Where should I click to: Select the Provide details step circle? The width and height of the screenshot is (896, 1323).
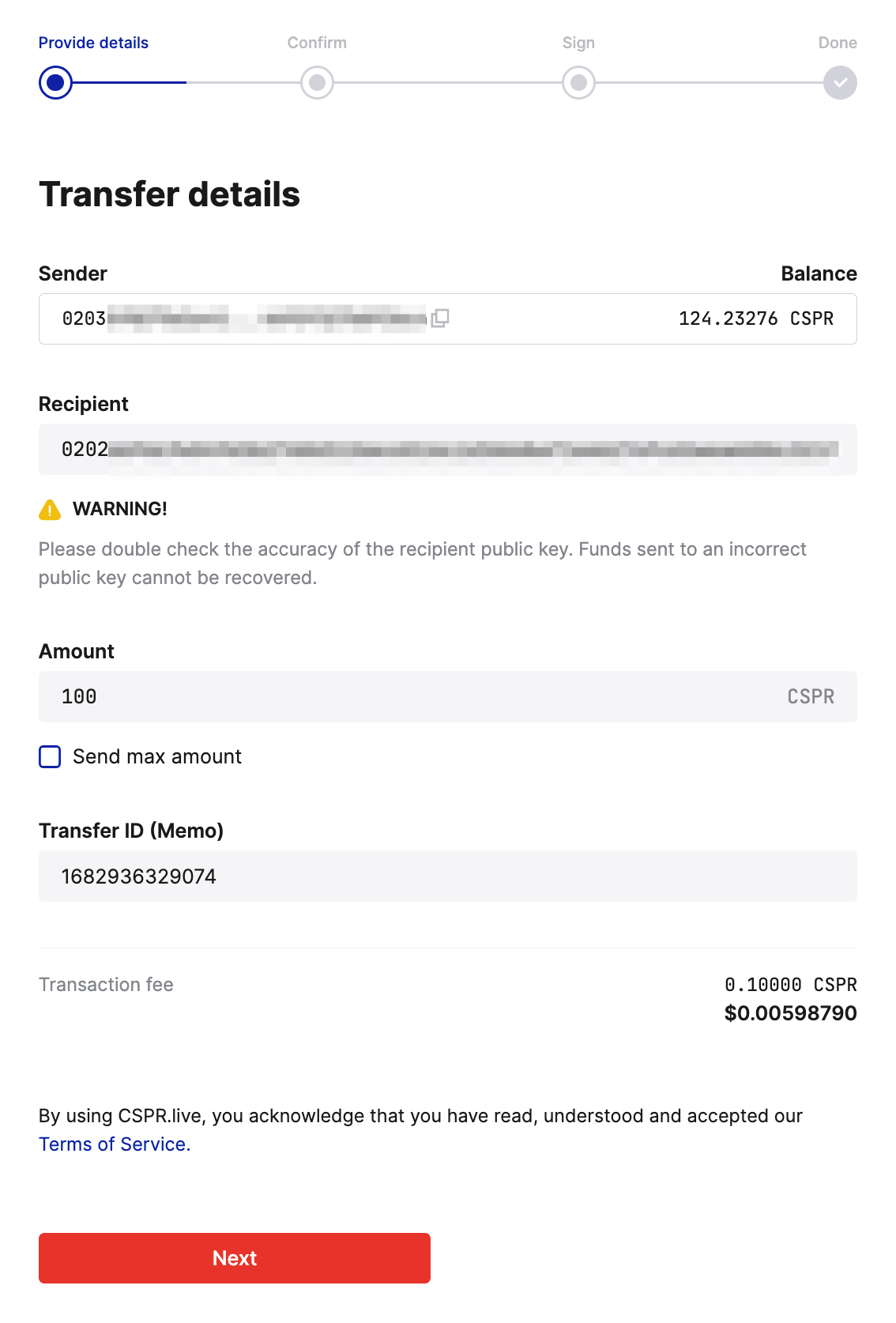(55, 82)
